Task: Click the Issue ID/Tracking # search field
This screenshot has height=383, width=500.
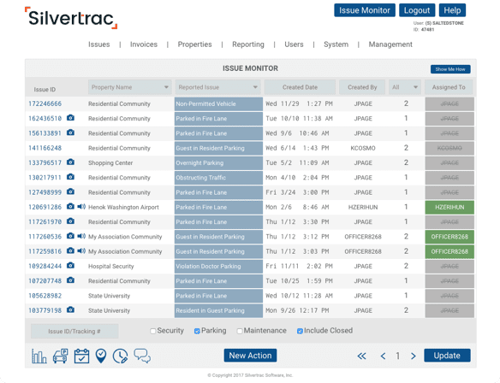Action: pos(74,331)
